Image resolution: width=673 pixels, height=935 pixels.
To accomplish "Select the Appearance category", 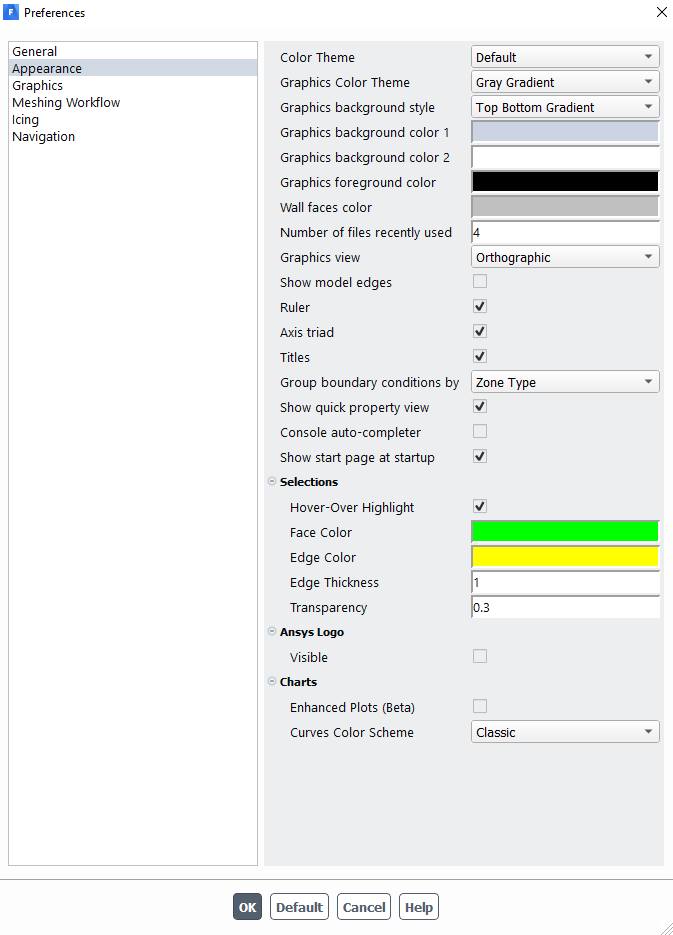I will coord(134,69).
